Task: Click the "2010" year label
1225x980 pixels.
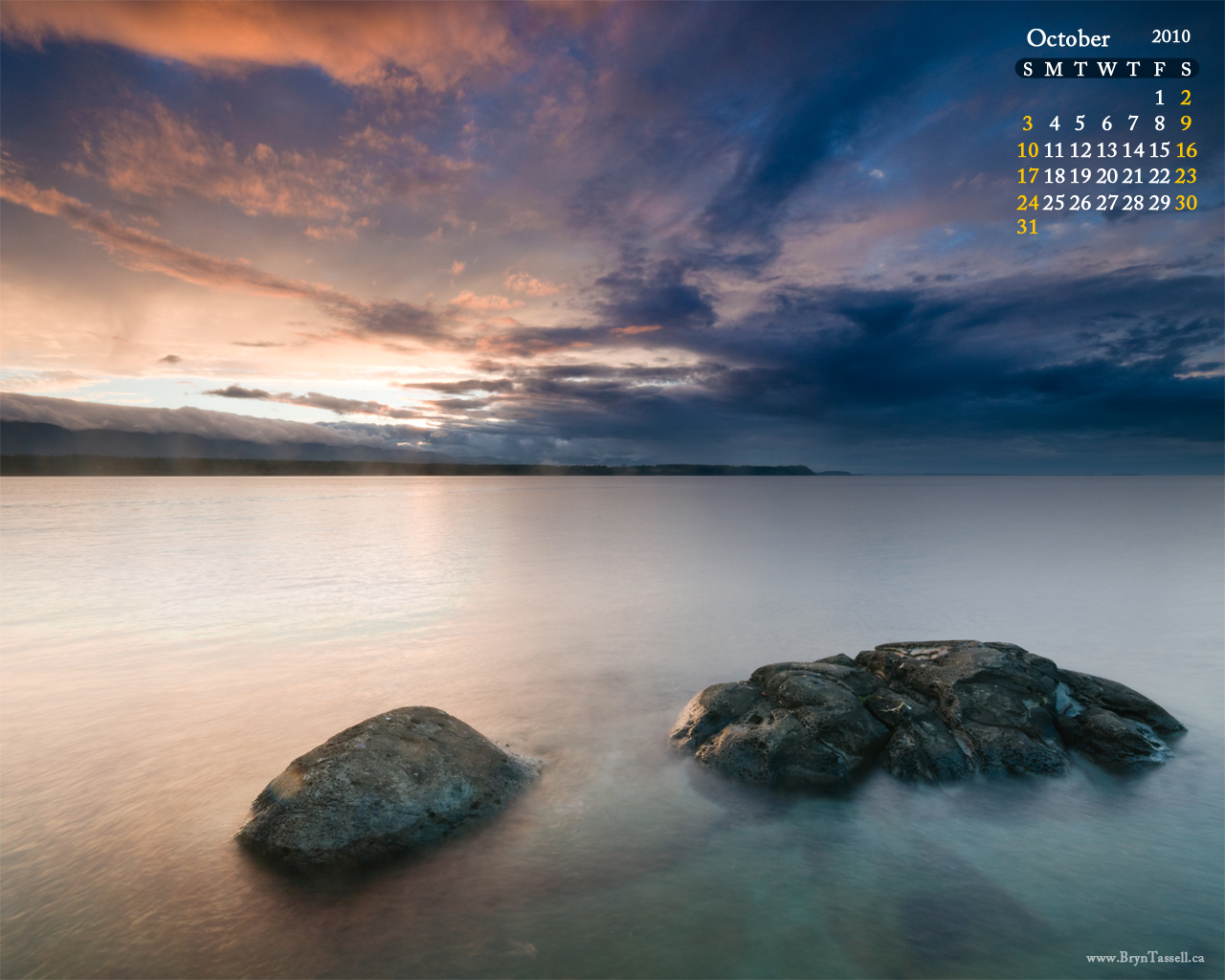Action: click(1170, 36)
